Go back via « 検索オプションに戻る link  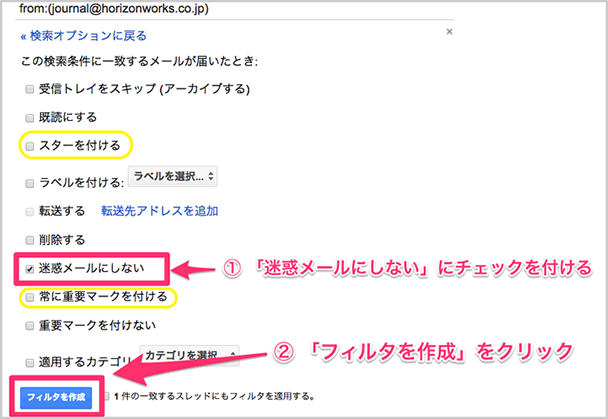pos(83,36)
